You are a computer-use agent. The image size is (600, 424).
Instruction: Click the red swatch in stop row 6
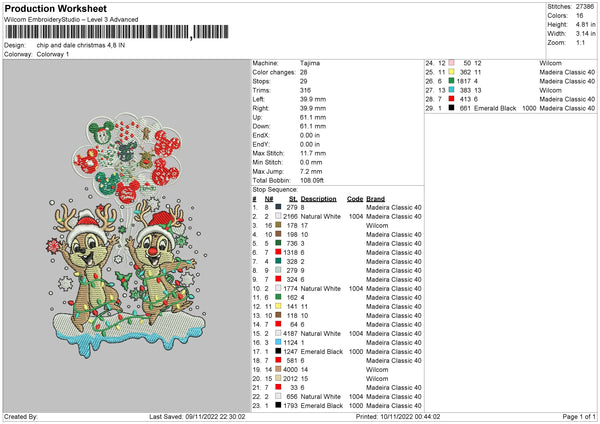click(278, 252)
